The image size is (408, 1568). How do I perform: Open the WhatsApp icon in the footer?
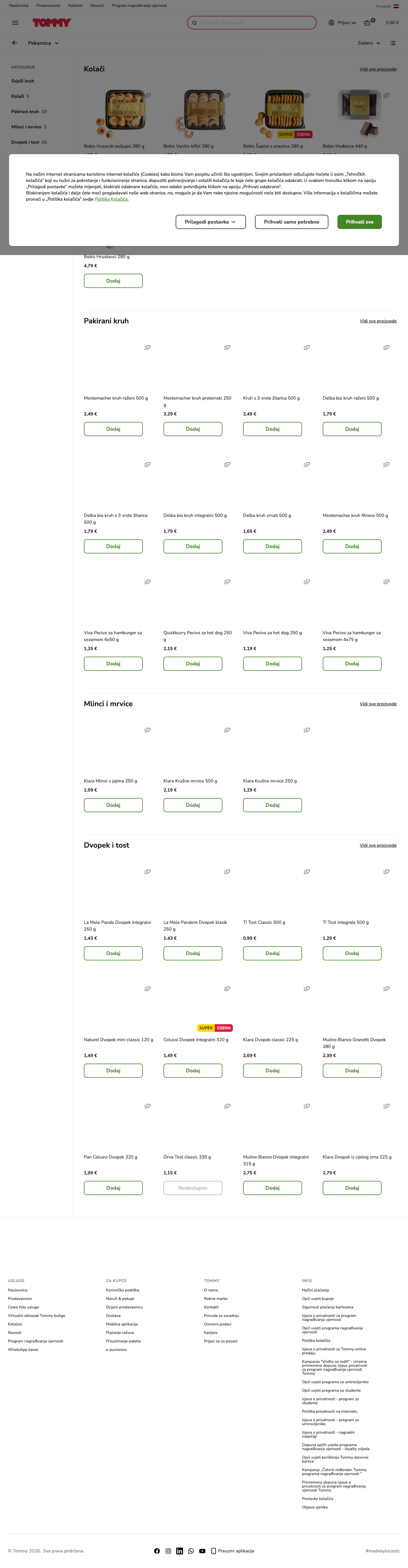[191, 1550]
